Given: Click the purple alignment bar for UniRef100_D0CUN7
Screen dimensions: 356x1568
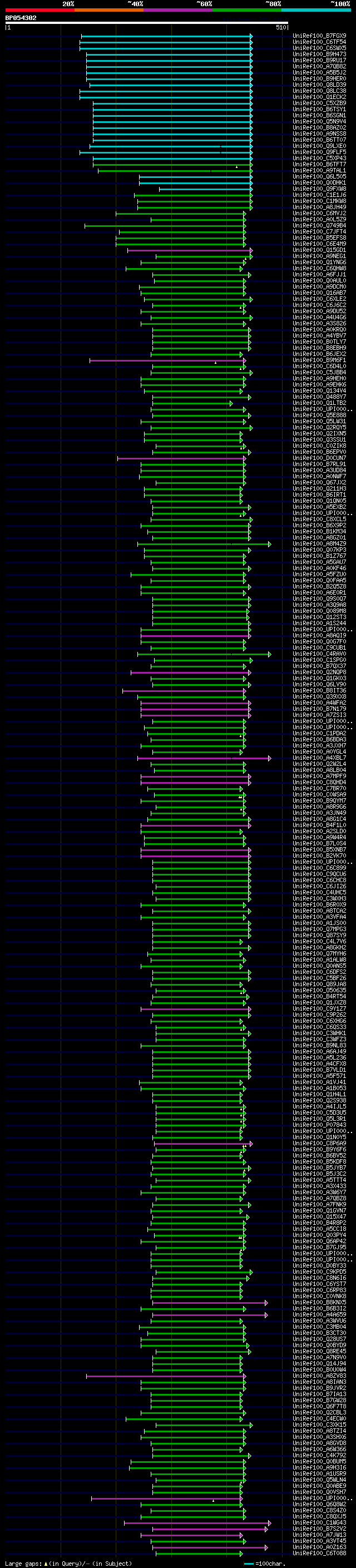Looking at the screenshot, I should coord(181,458).
